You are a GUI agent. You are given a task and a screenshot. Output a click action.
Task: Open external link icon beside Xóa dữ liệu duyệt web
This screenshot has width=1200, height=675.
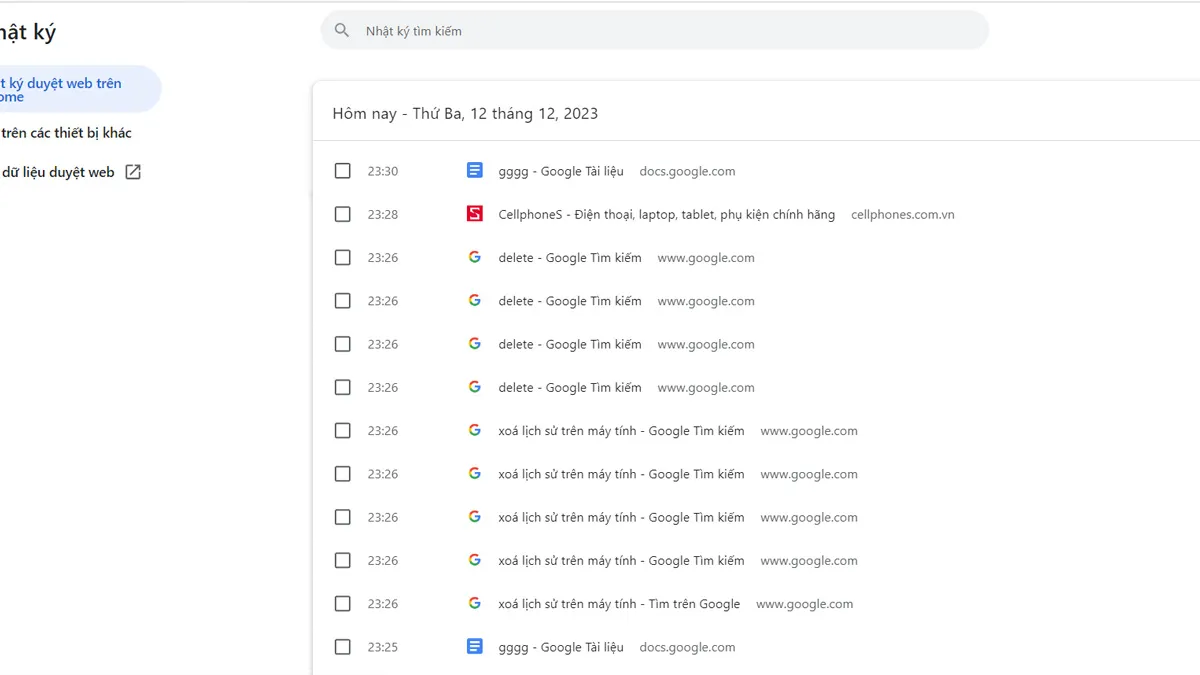click(132, 171)
